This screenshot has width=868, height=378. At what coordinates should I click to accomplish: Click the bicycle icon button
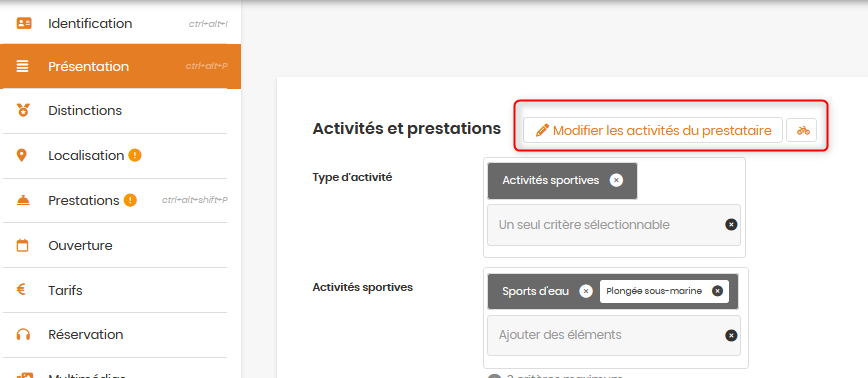coord(802,131)
